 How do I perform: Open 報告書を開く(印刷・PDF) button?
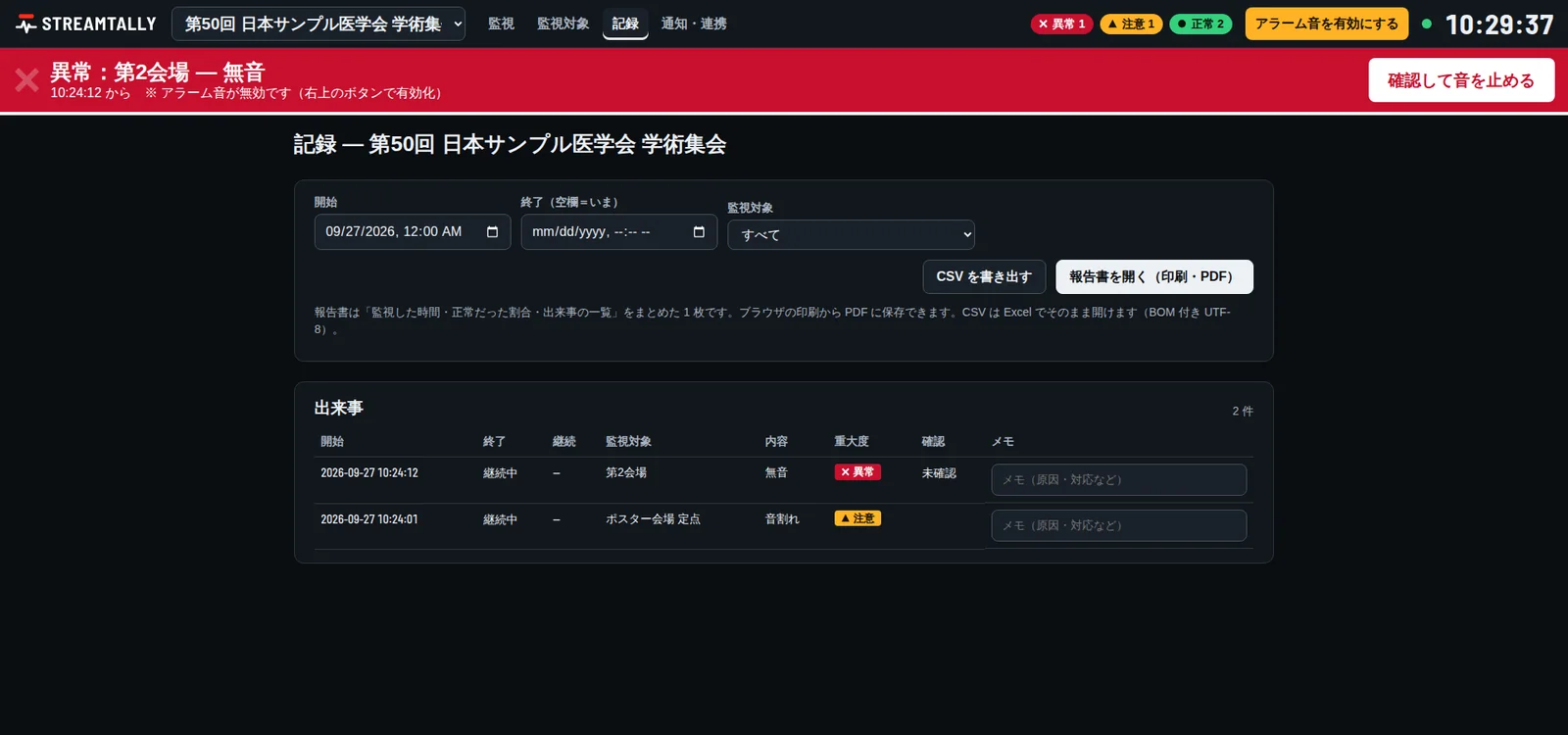[1154, 276]
